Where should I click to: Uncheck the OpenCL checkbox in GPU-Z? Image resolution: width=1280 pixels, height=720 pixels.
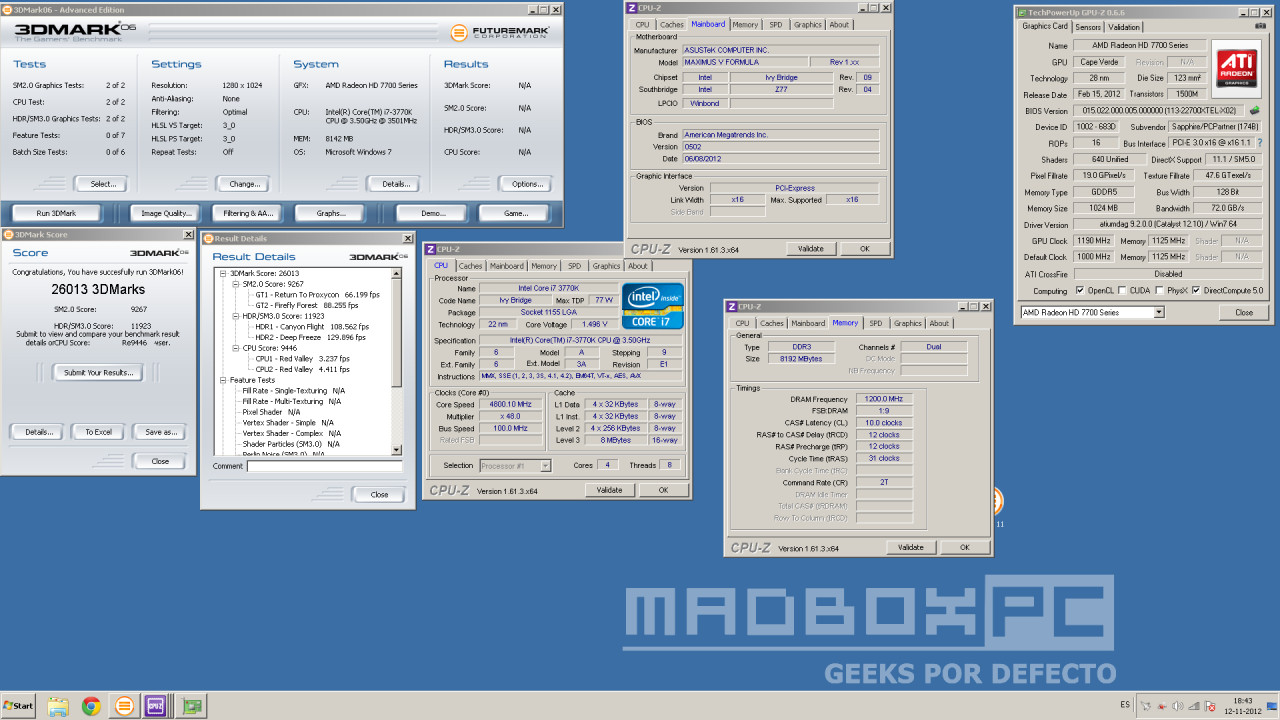point(1080,291)
